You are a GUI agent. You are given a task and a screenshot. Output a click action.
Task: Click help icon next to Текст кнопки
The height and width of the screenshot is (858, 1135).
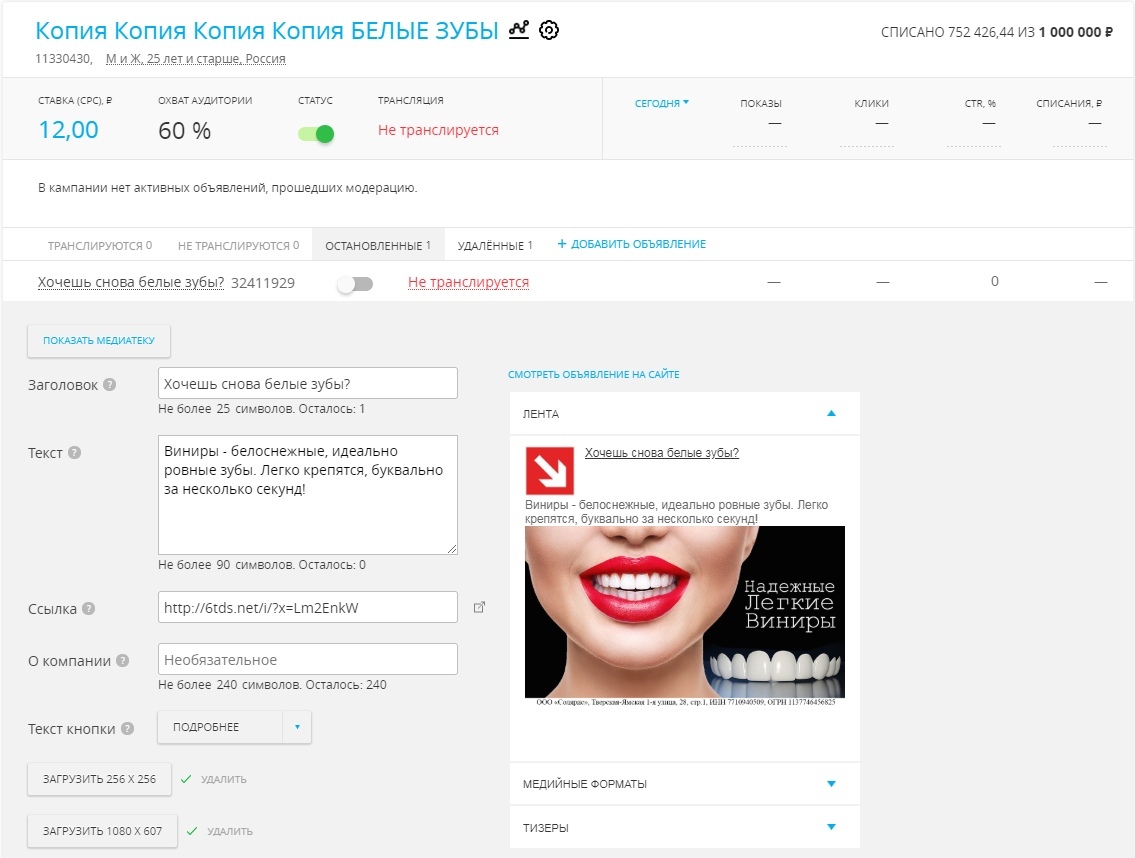(x=127, y=728)
